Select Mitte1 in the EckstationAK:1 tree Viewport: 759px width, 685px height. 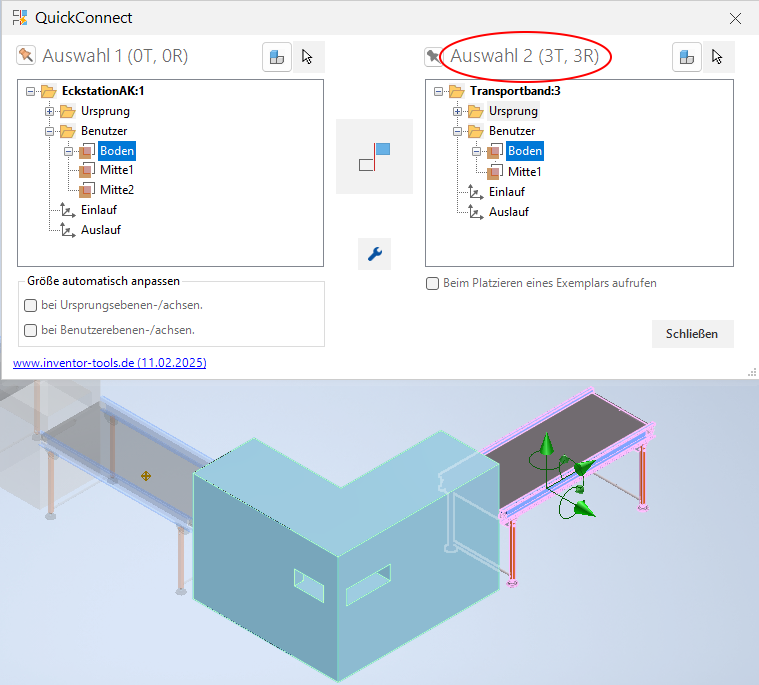pyautogui.click(x=117, y=170)
